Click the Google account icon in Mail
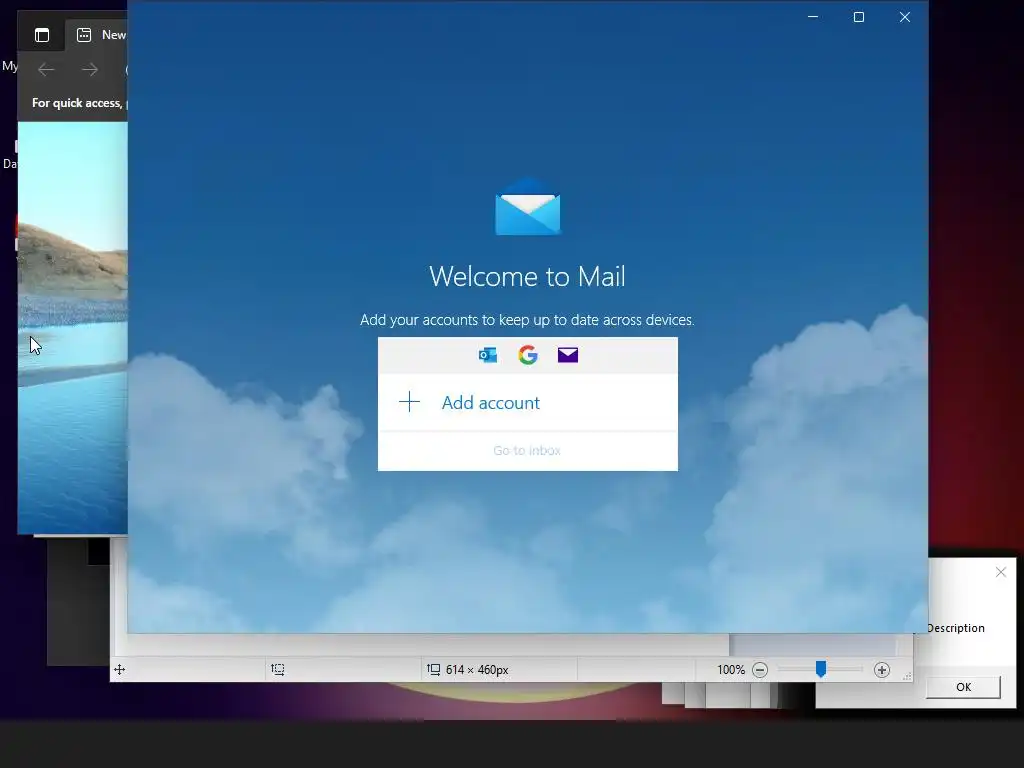1024x768 pixels. (528, 355)
